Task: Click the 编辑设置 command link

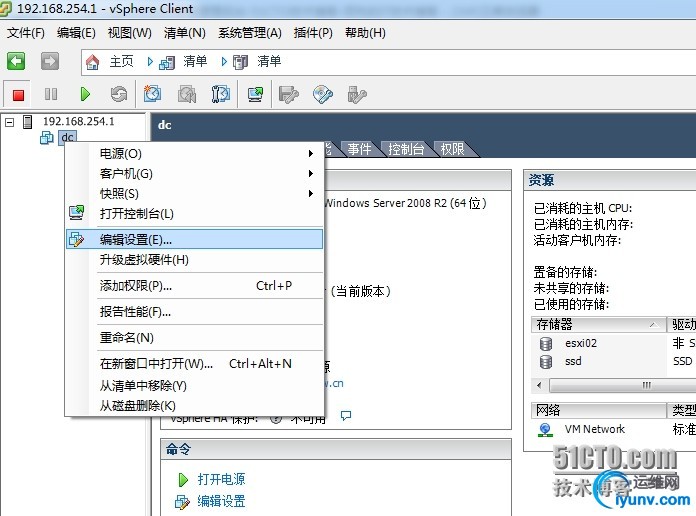Action: pyautogui.click(x=221, y=502)
